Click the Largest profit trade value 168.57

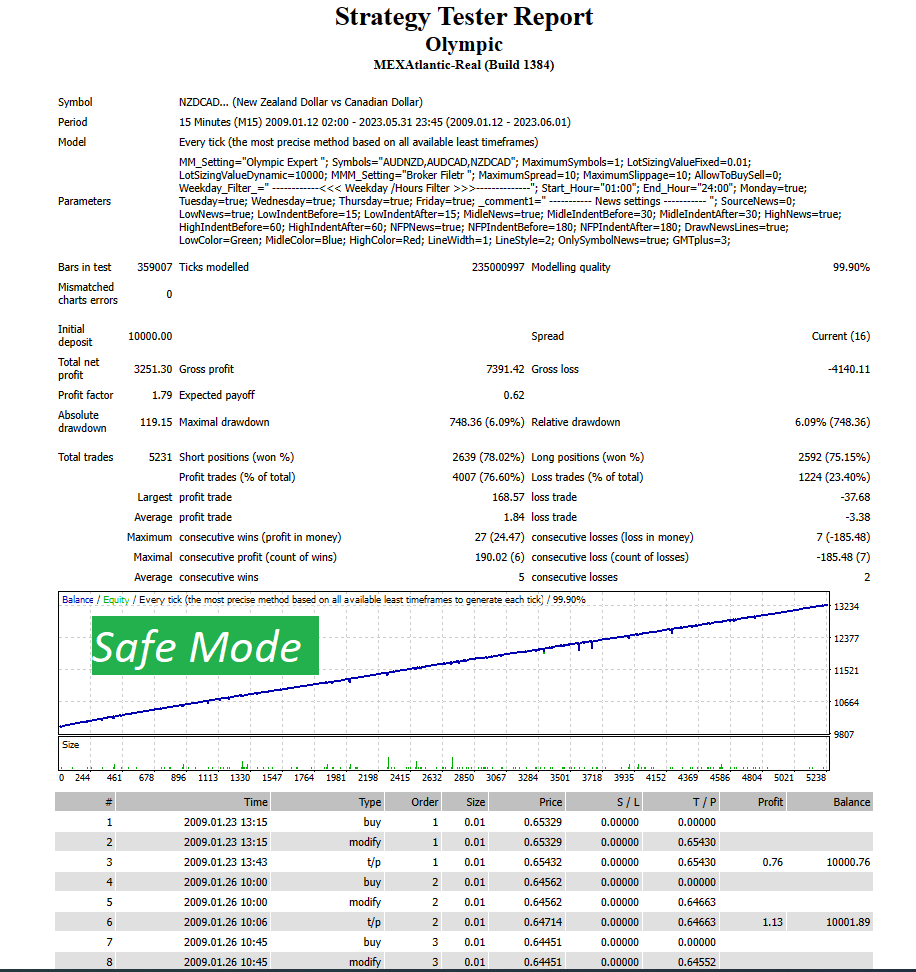click(508, 497)
